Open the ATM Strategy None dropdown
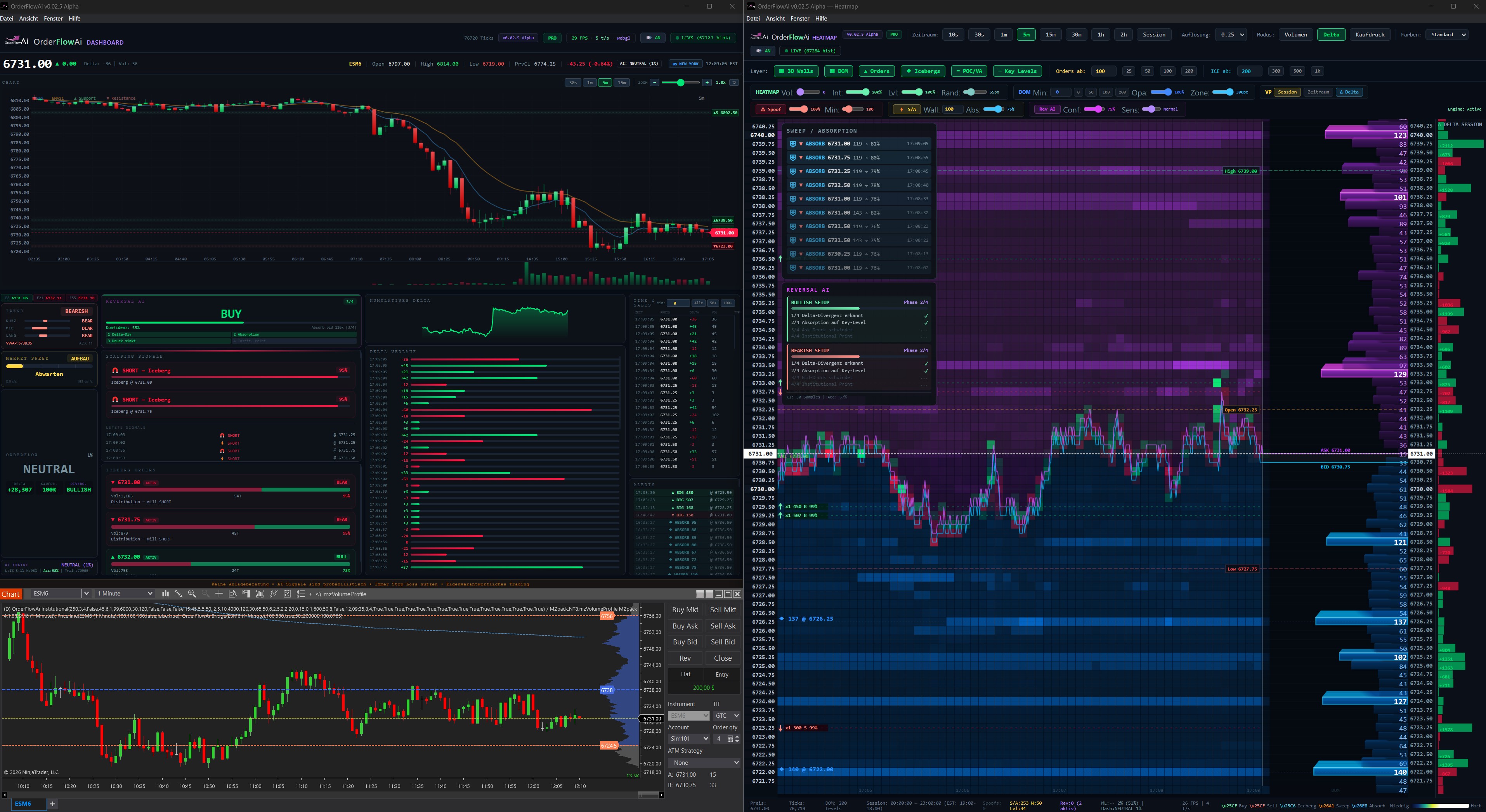The image size is (1486, 812). pos(704,762)
